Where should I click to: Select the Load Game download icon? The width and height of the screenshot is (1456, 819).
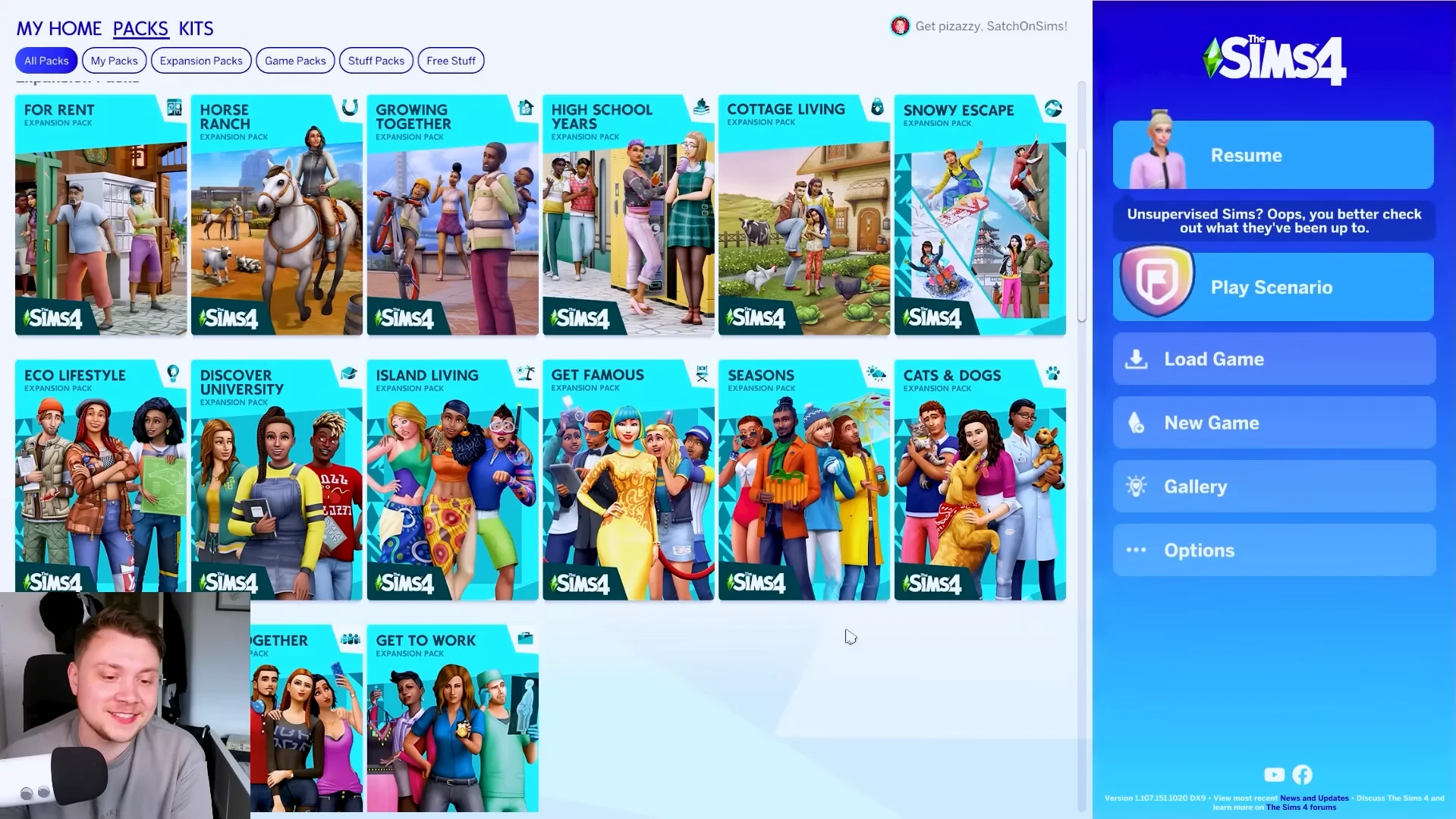1136,358
